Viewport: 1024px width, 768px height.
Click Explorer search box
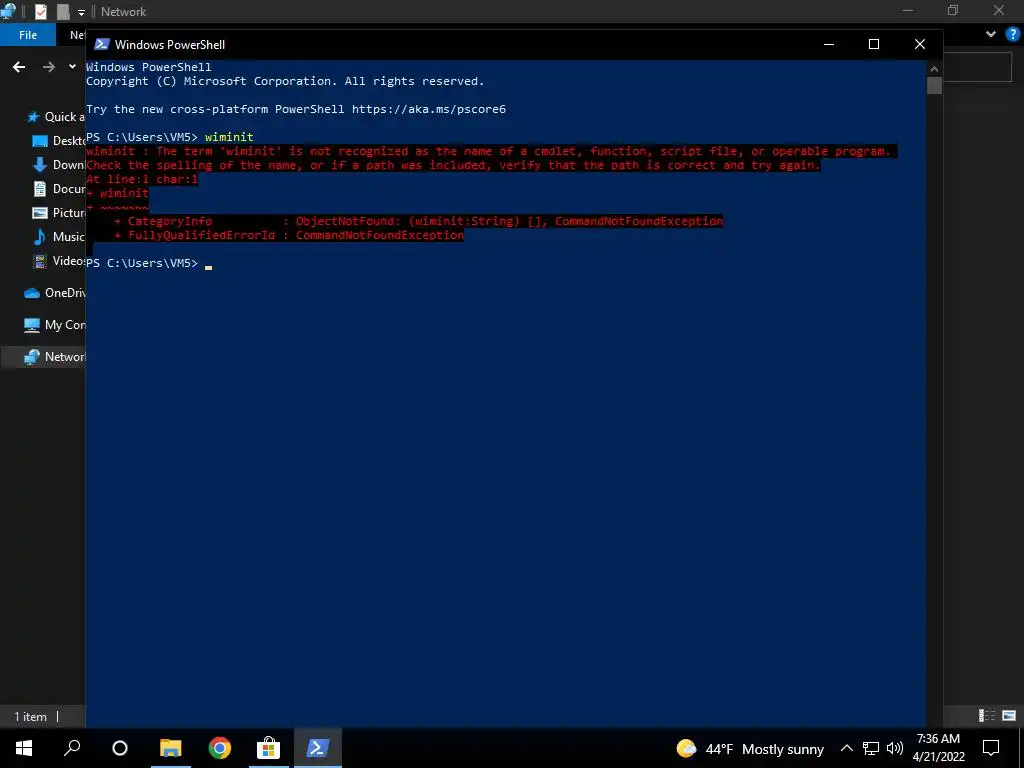pos(978,67)
